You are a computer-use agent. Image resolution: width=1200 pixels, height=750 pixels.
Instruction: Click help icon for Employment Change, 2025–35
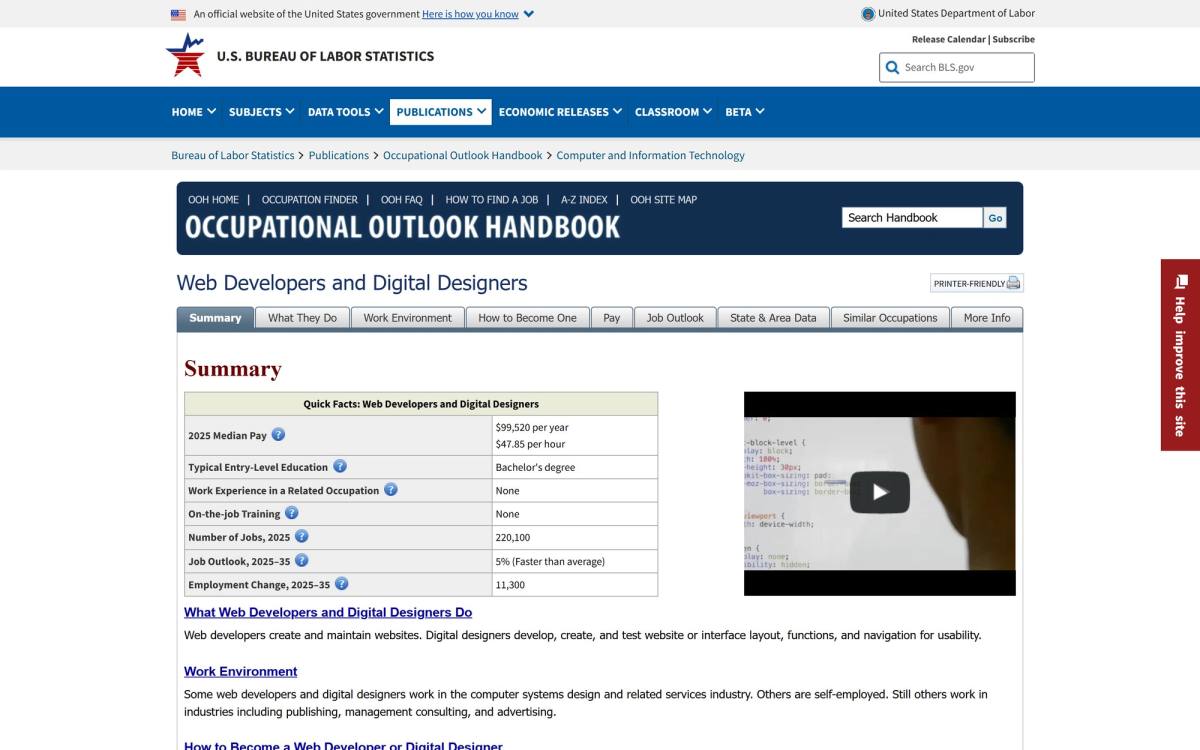[341, 584]
